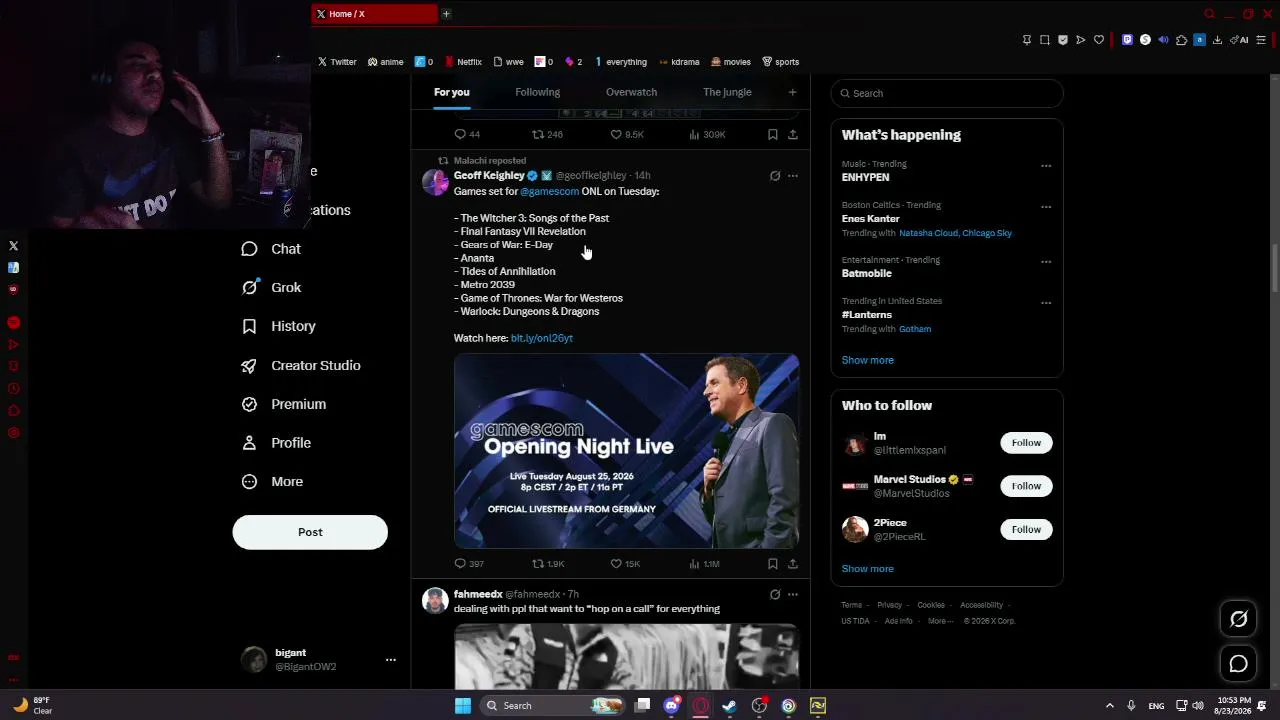Open more options on Geoff Keighley's post
This screenshot has width=1280, height=720.
pos(793,176)
